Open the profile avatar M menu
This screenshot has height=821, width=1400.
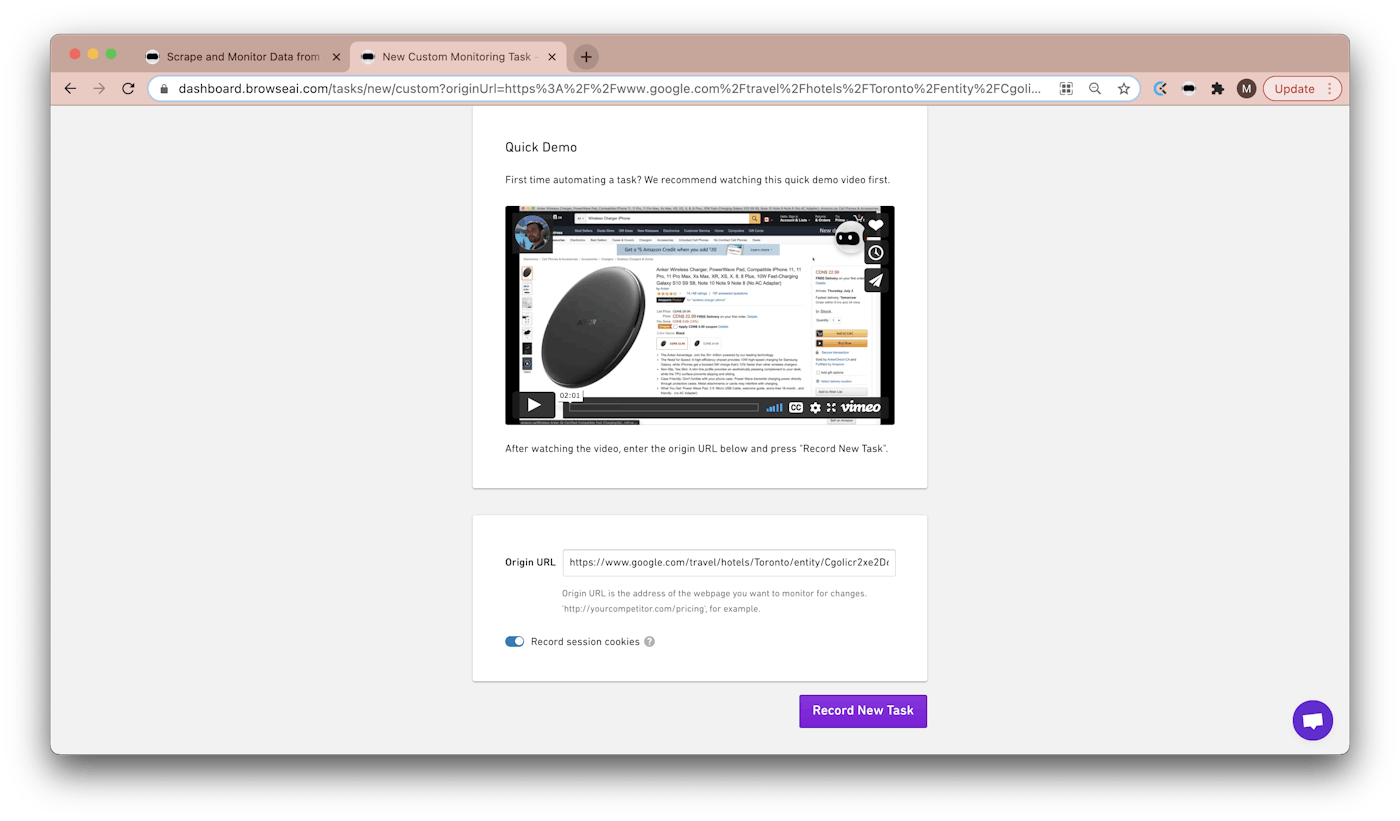pos(1246,89)
